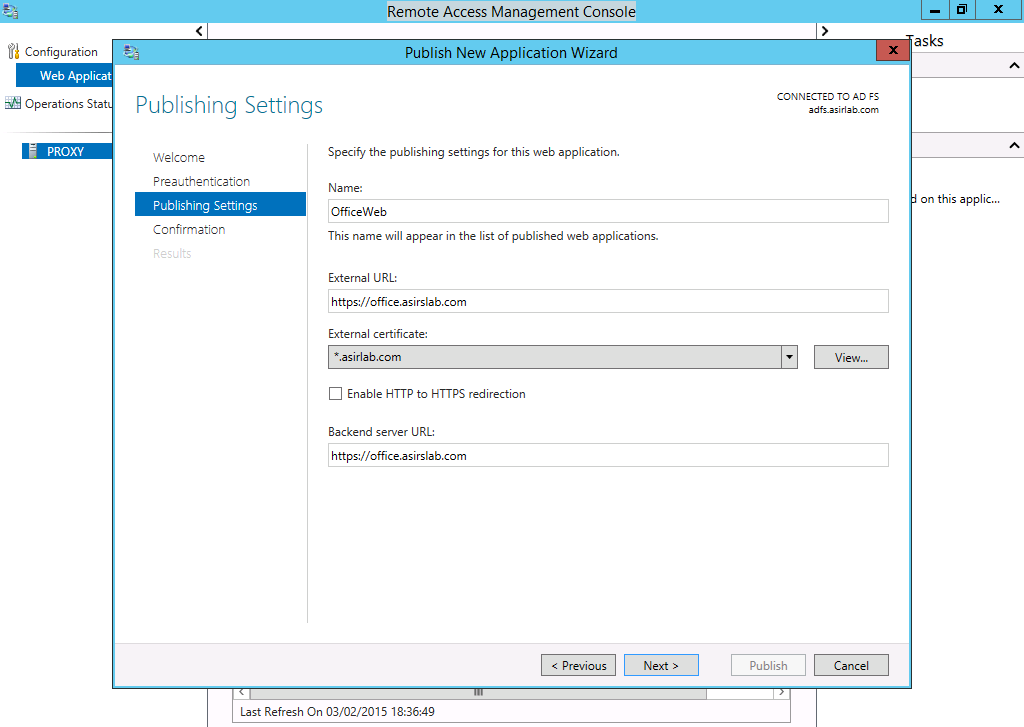Select the PROXY server entry
Image resolution: width=1024 pixels, height=727 pixels.
(x=67, y=151)
